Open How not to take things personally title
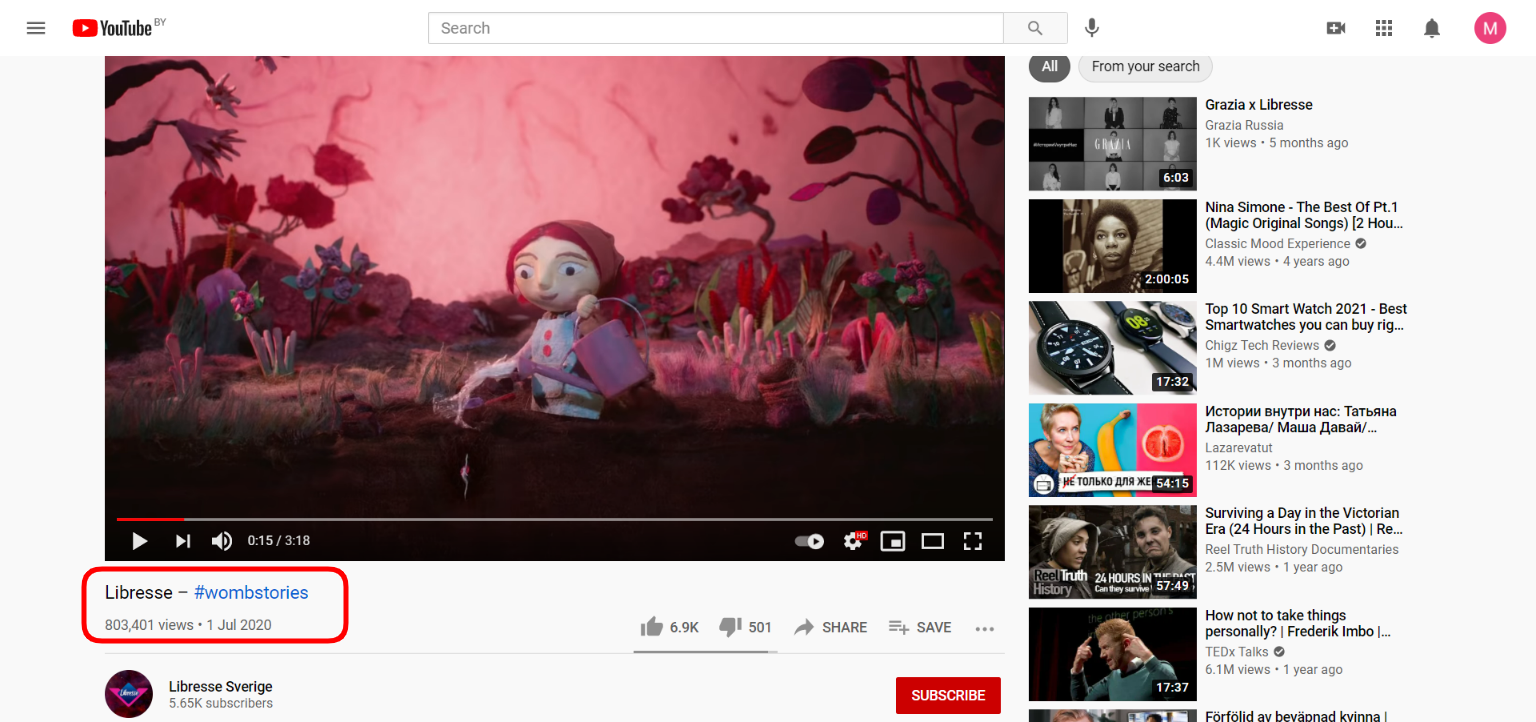1536x722 pixels. 1298,623
